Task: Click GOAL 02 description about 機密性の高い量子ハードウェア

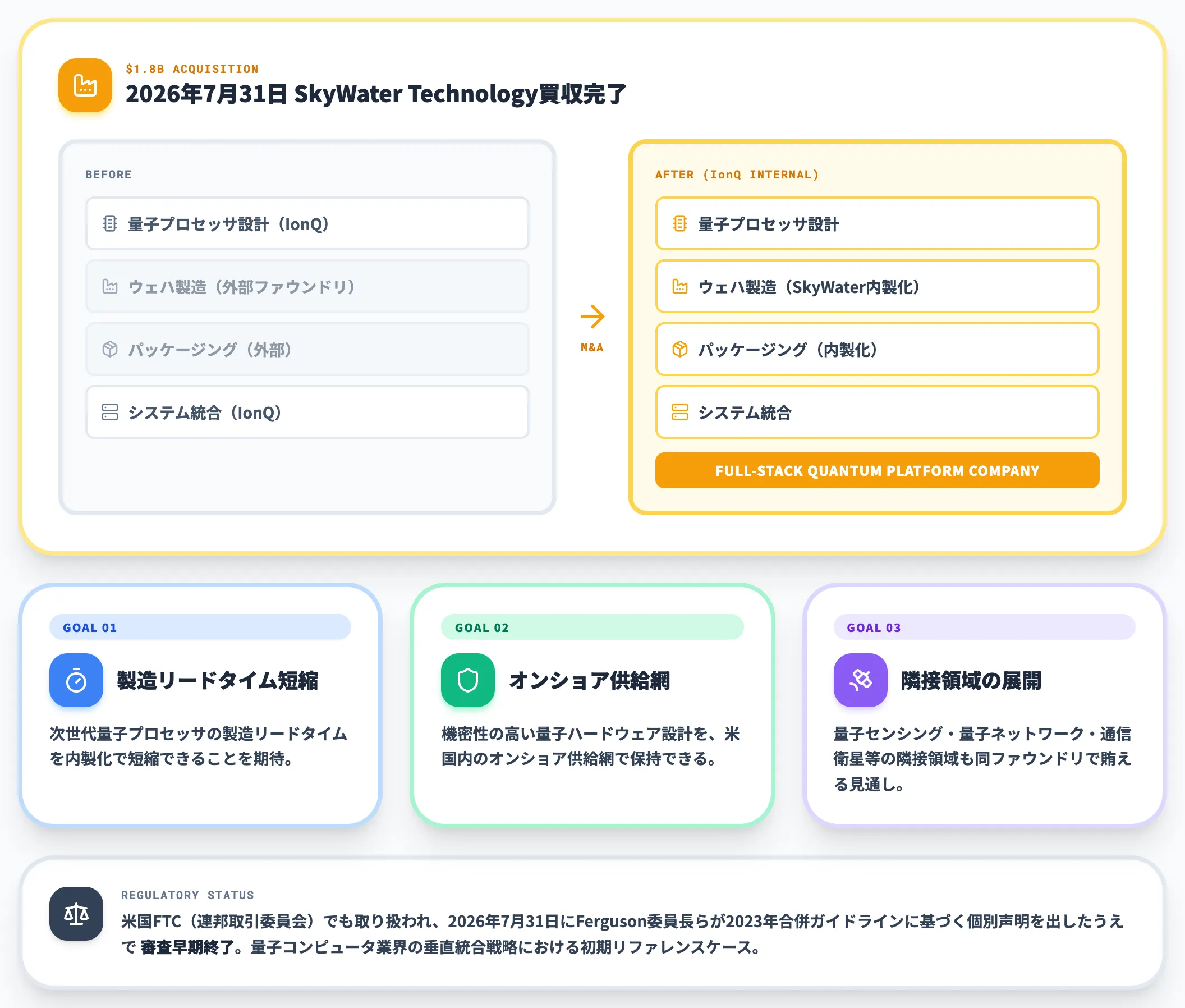Action: 591,746
